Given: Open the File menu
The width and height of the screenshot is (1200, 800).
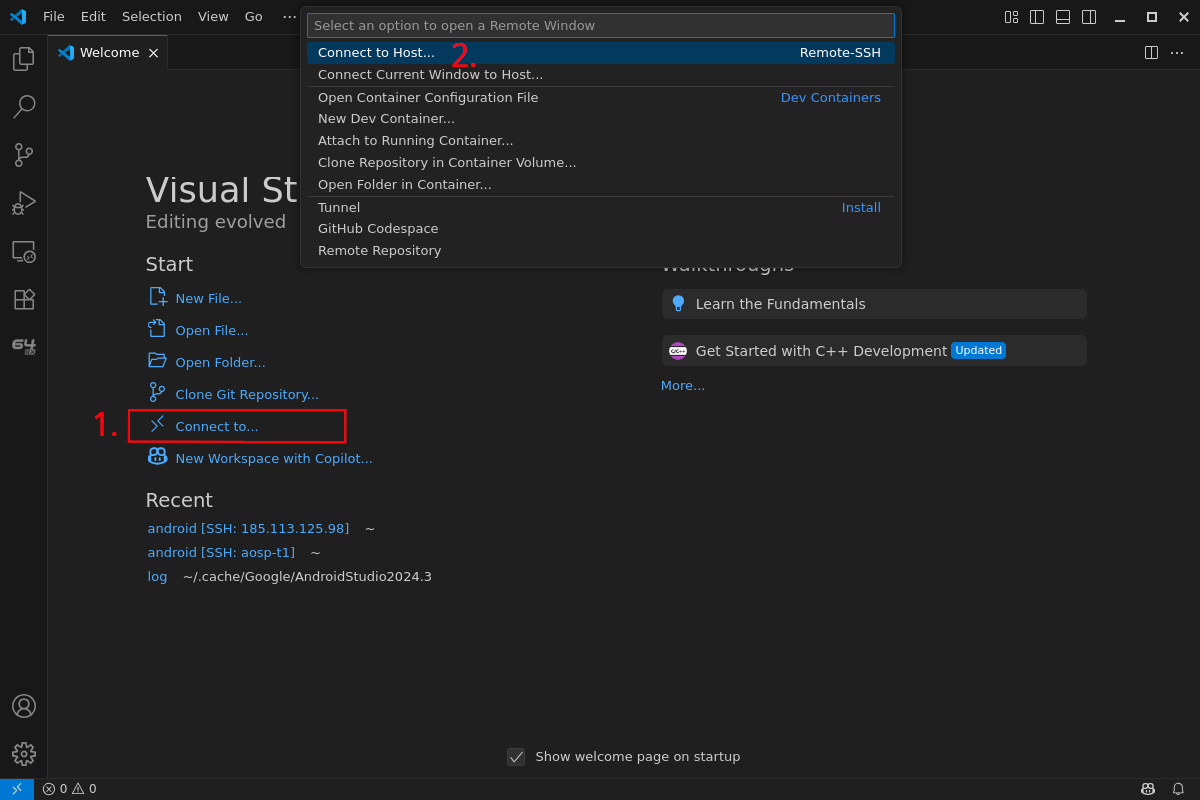Looking at the screenshot, I should click(54, 17).
